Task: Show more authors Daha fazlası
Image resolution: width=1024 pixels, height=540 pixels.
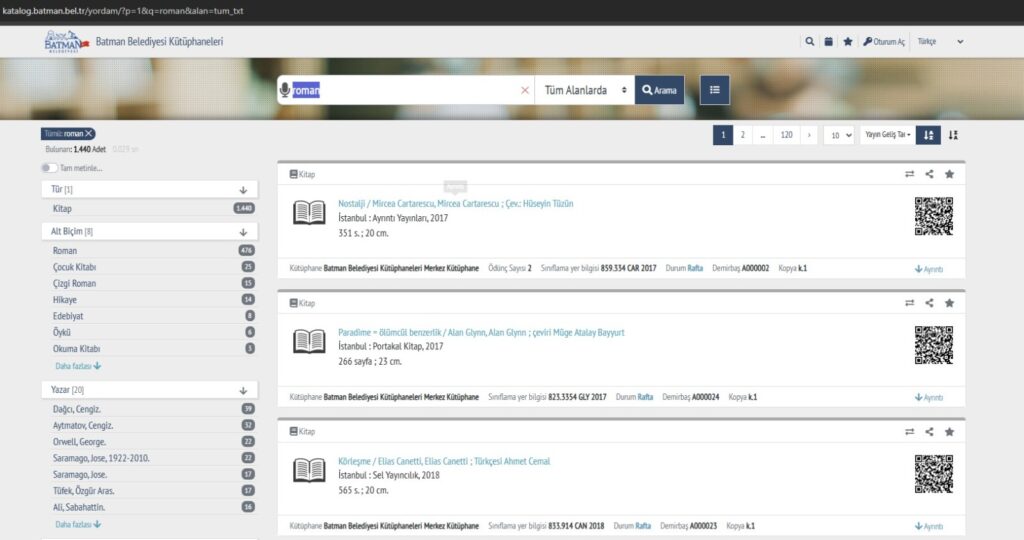Action: click(x=78, y=524)
